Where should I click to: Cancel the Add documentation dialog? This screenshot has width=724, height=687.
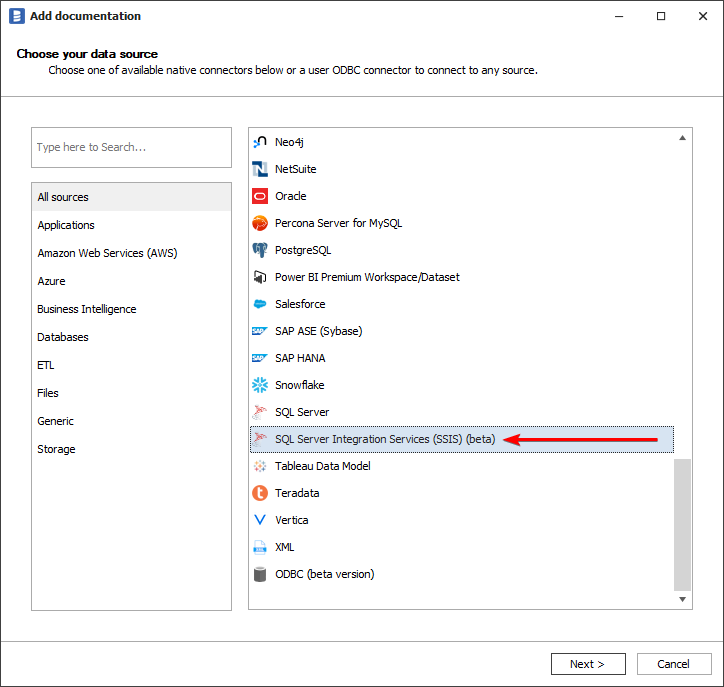click(673, 664)
